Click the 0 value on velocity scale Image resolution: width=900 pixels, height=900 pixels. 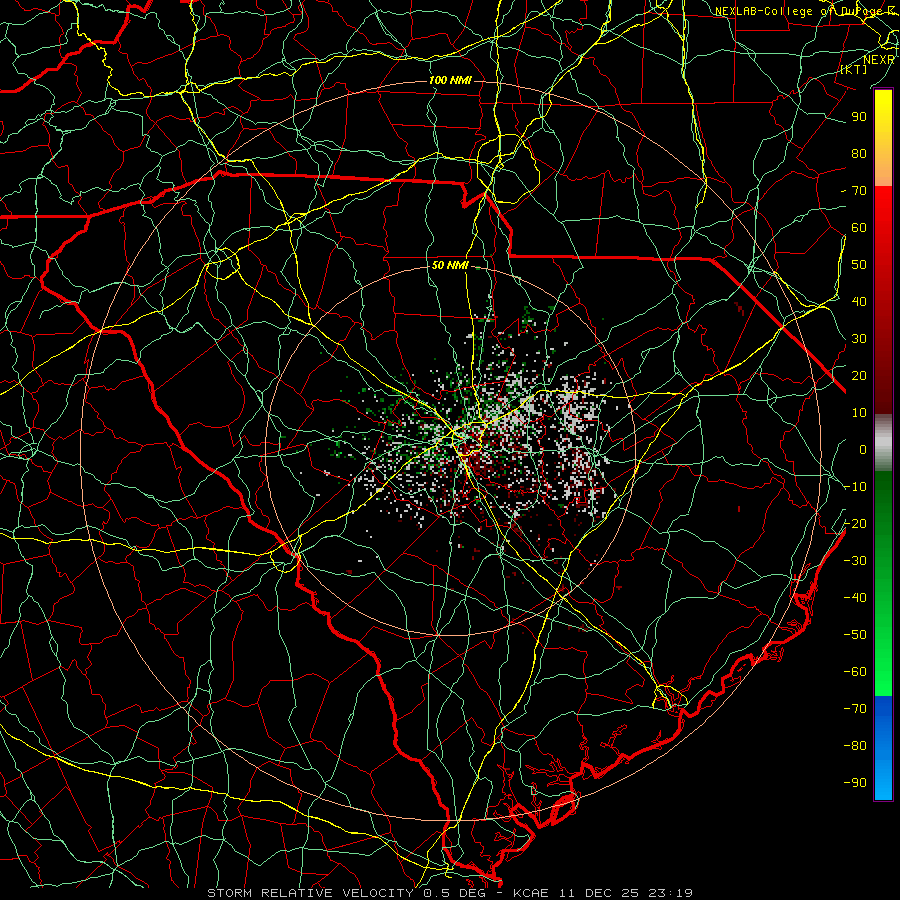click(863, 450)
